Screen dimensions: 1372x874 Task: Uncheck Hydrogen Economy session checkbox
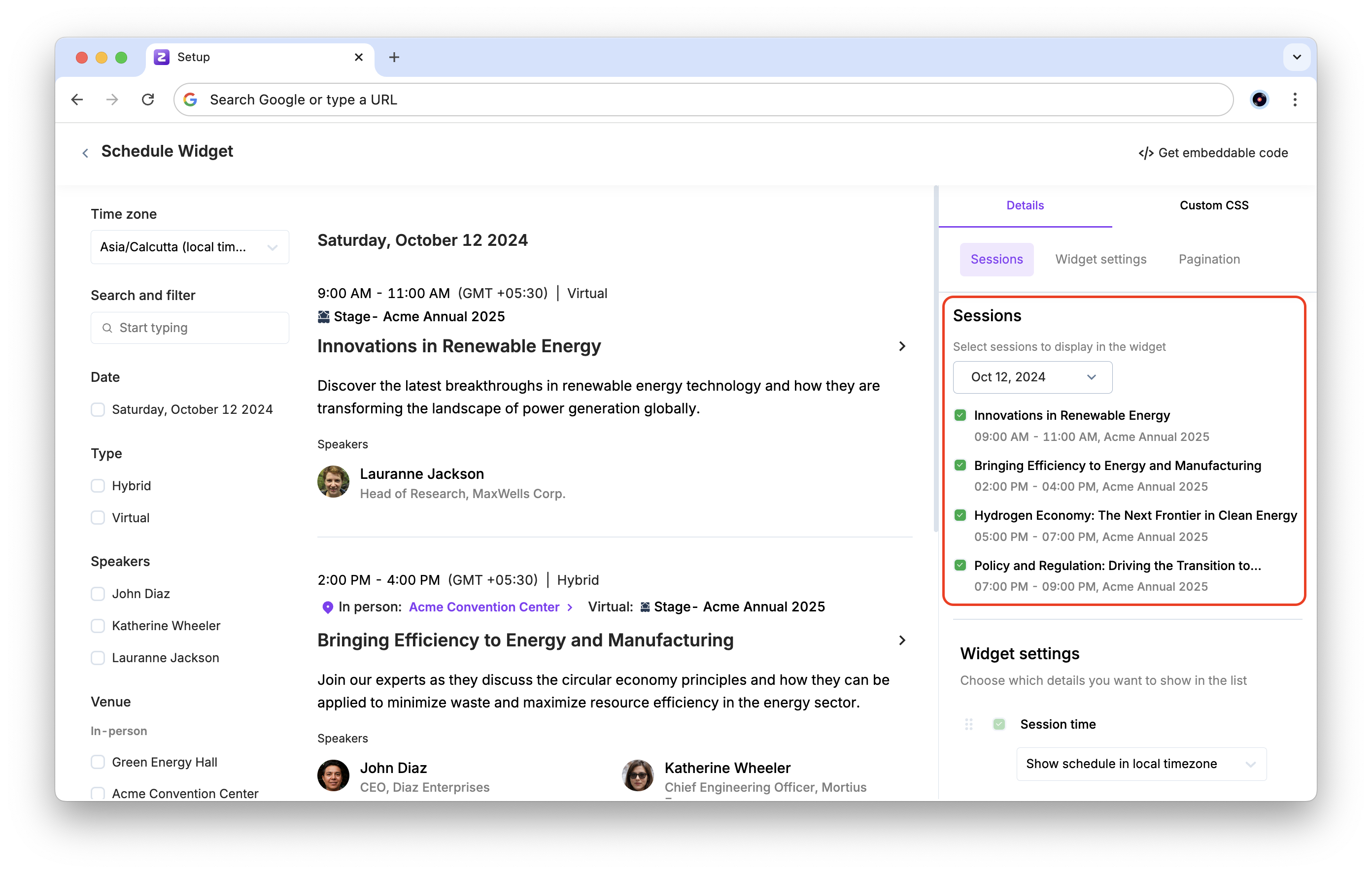(960, 516)
